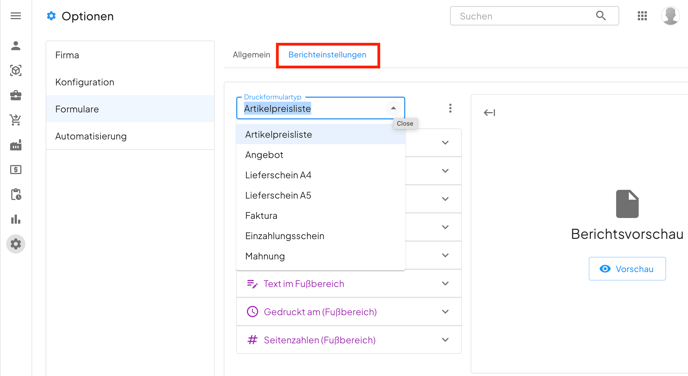
Task: Open the user avatar menu
Action: point(670,16)
